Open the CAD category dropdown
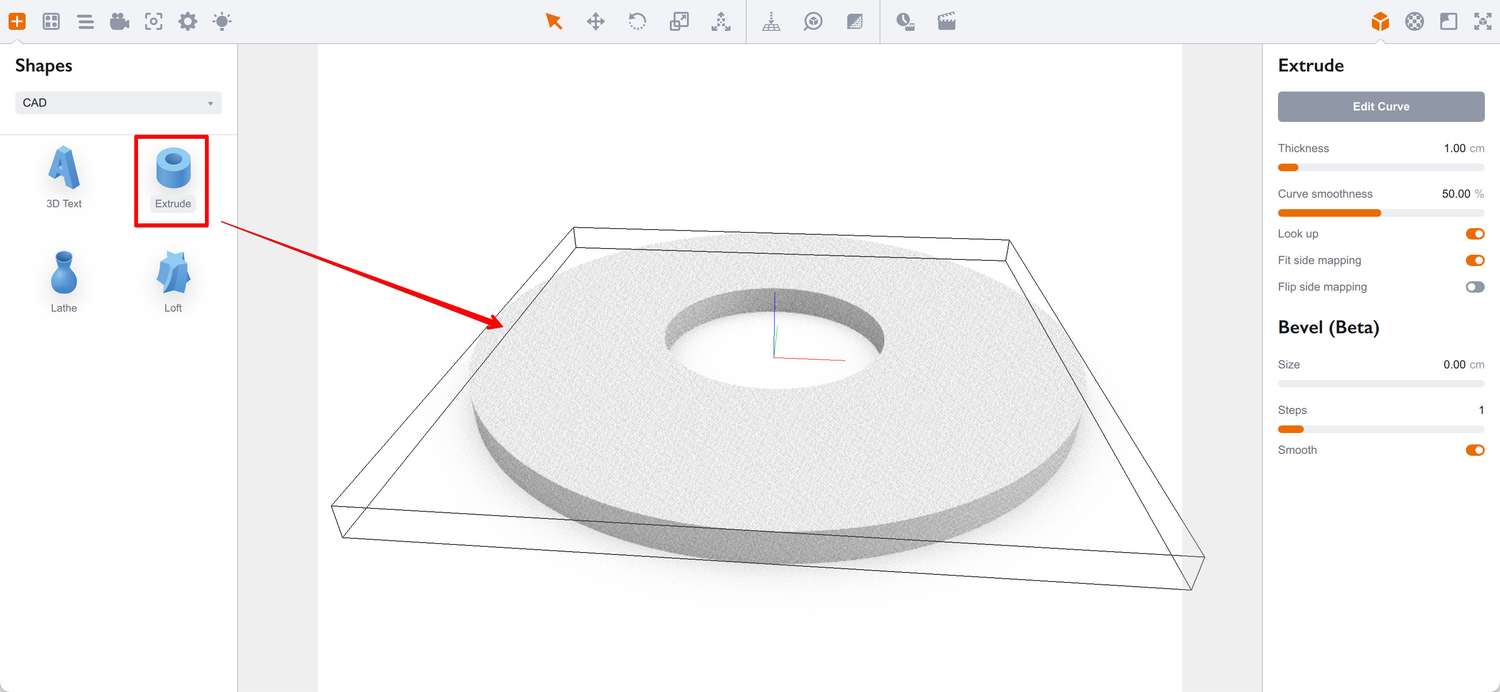 tap(118, 103)
